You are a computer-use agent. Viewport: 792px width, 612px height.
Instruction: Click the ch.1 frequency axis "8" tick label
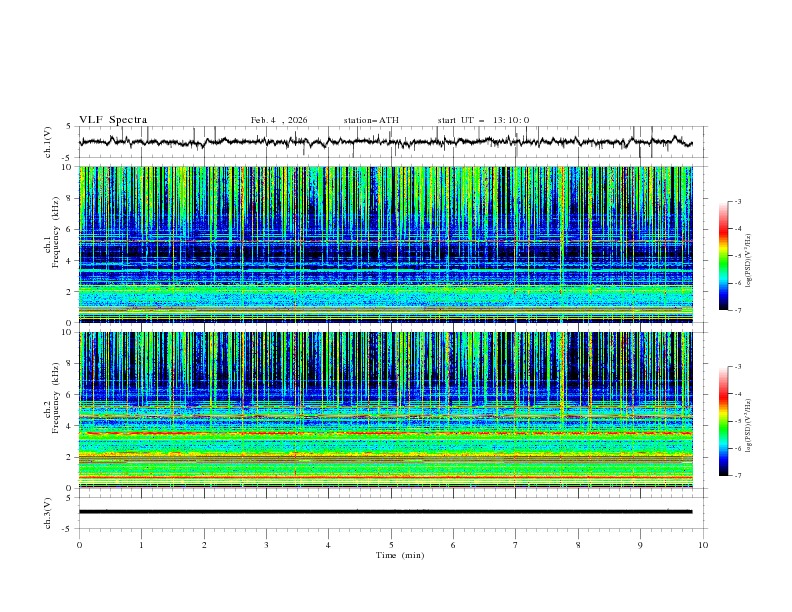click(x=70, y=198)
